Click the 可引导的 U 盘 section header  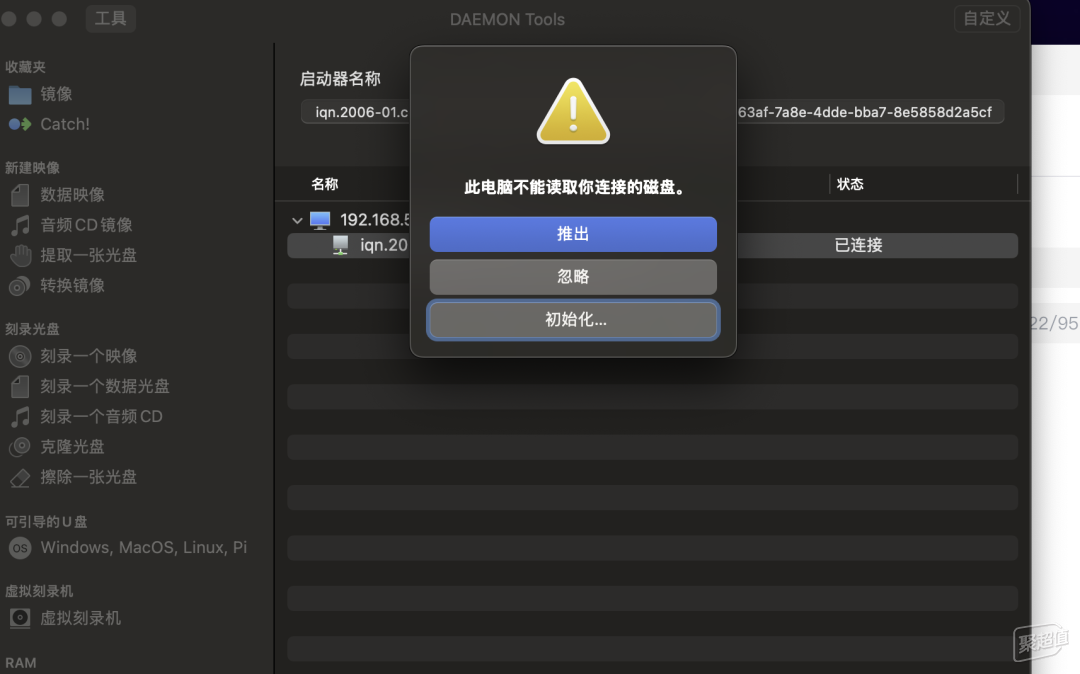pos(46,522)
